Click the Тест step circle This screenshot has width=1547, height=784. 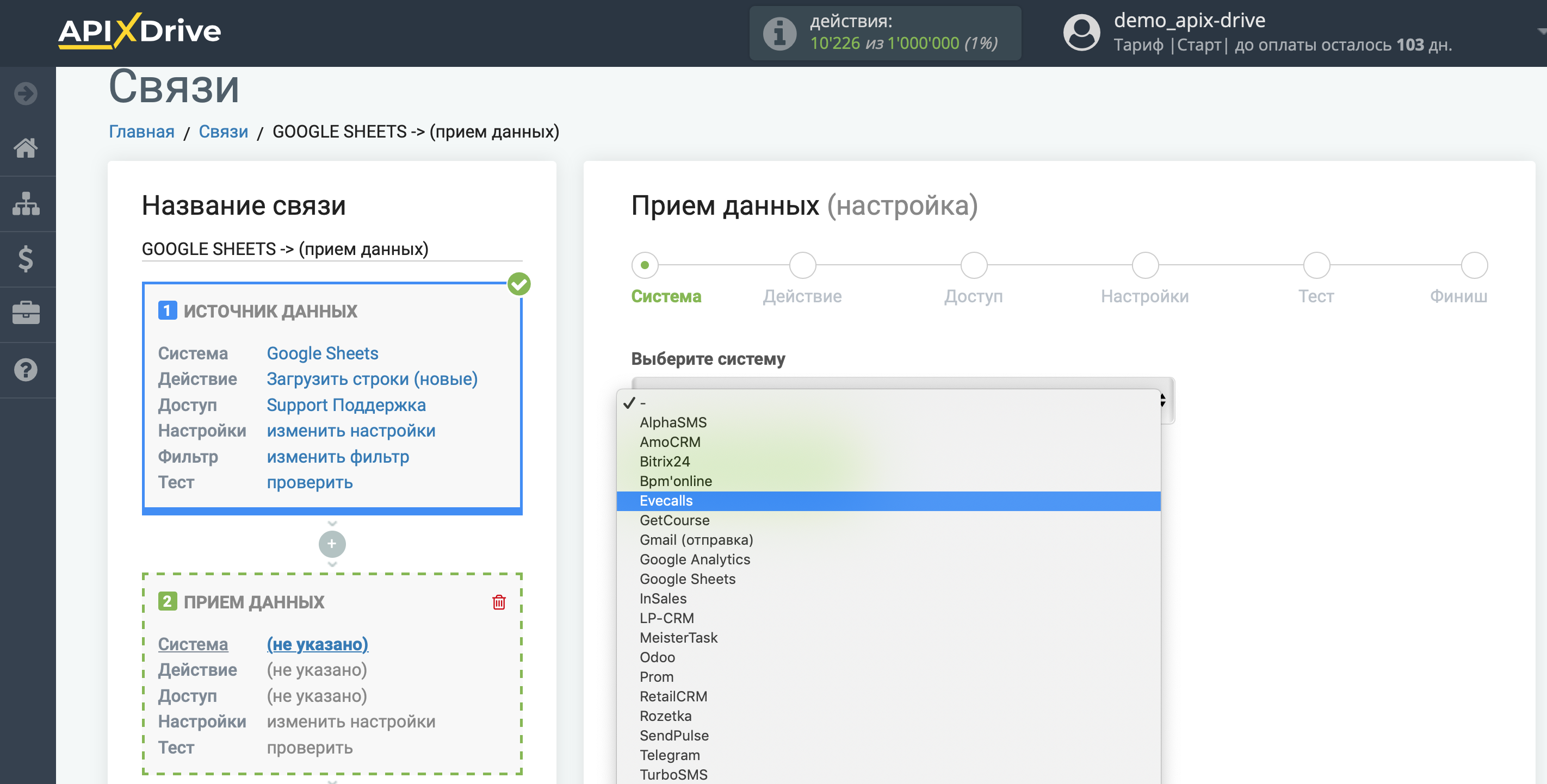pos(1316,265)
